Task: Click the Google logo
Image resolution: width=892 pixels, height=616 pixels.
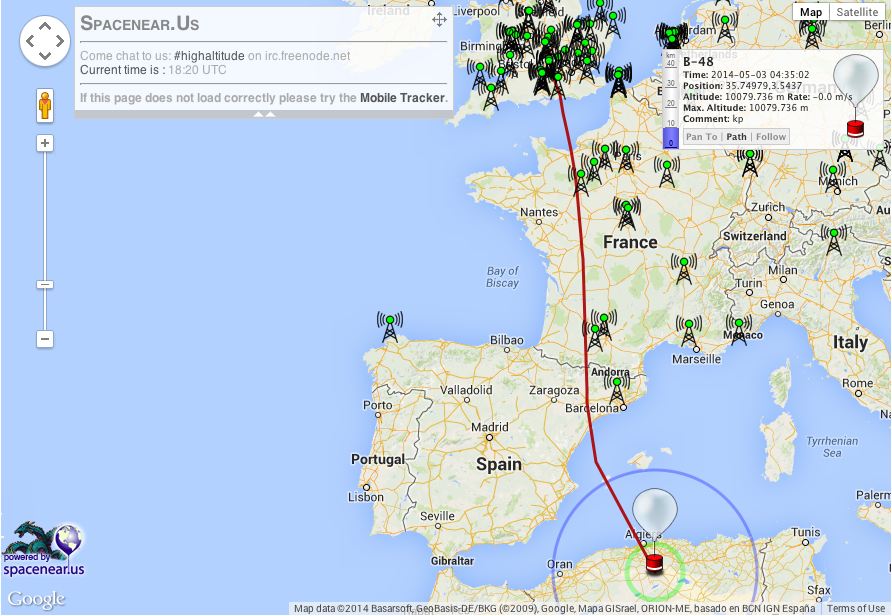Action: [36, 599]
